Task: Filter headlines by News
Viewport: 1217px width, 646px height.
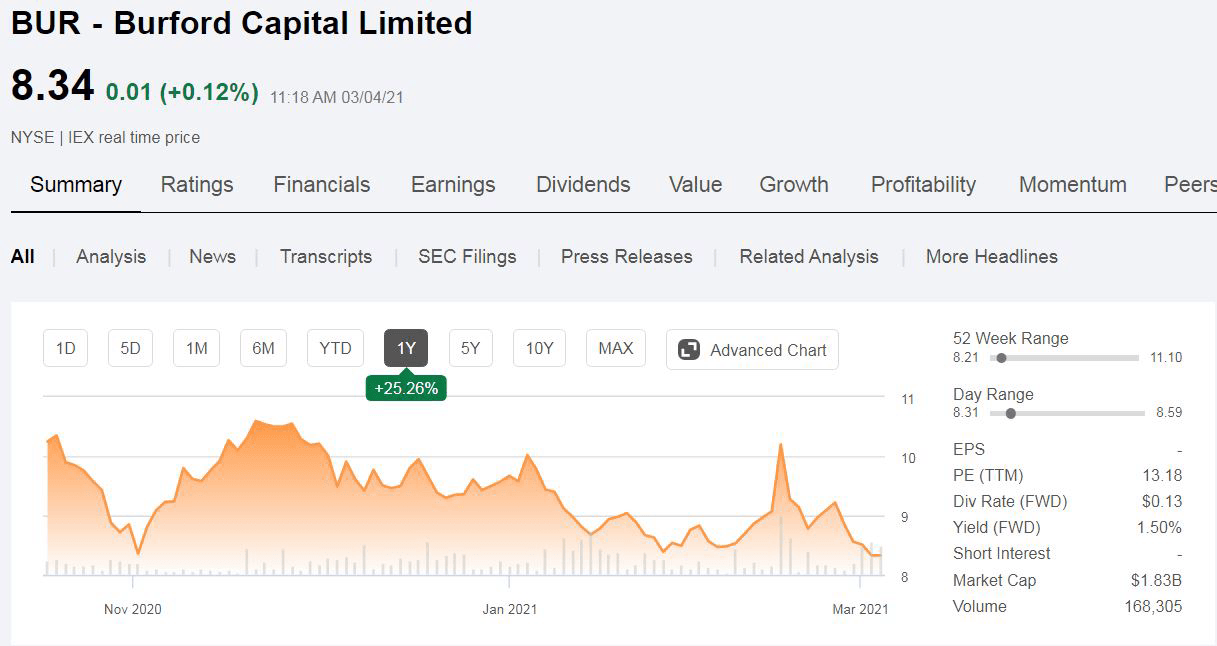Action: click(x=212, y=257)
